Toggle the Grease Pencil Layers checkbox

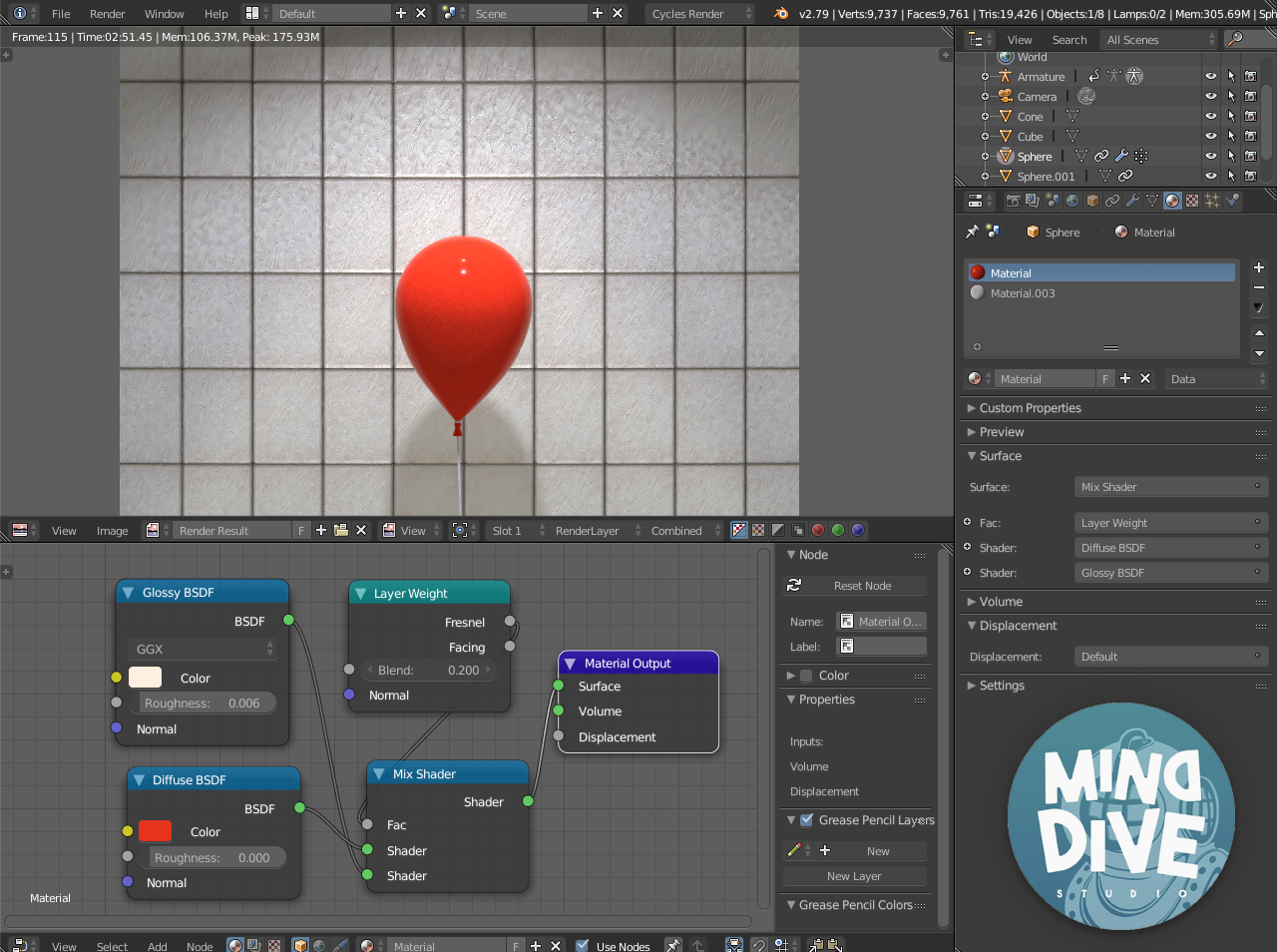(806, 820)
